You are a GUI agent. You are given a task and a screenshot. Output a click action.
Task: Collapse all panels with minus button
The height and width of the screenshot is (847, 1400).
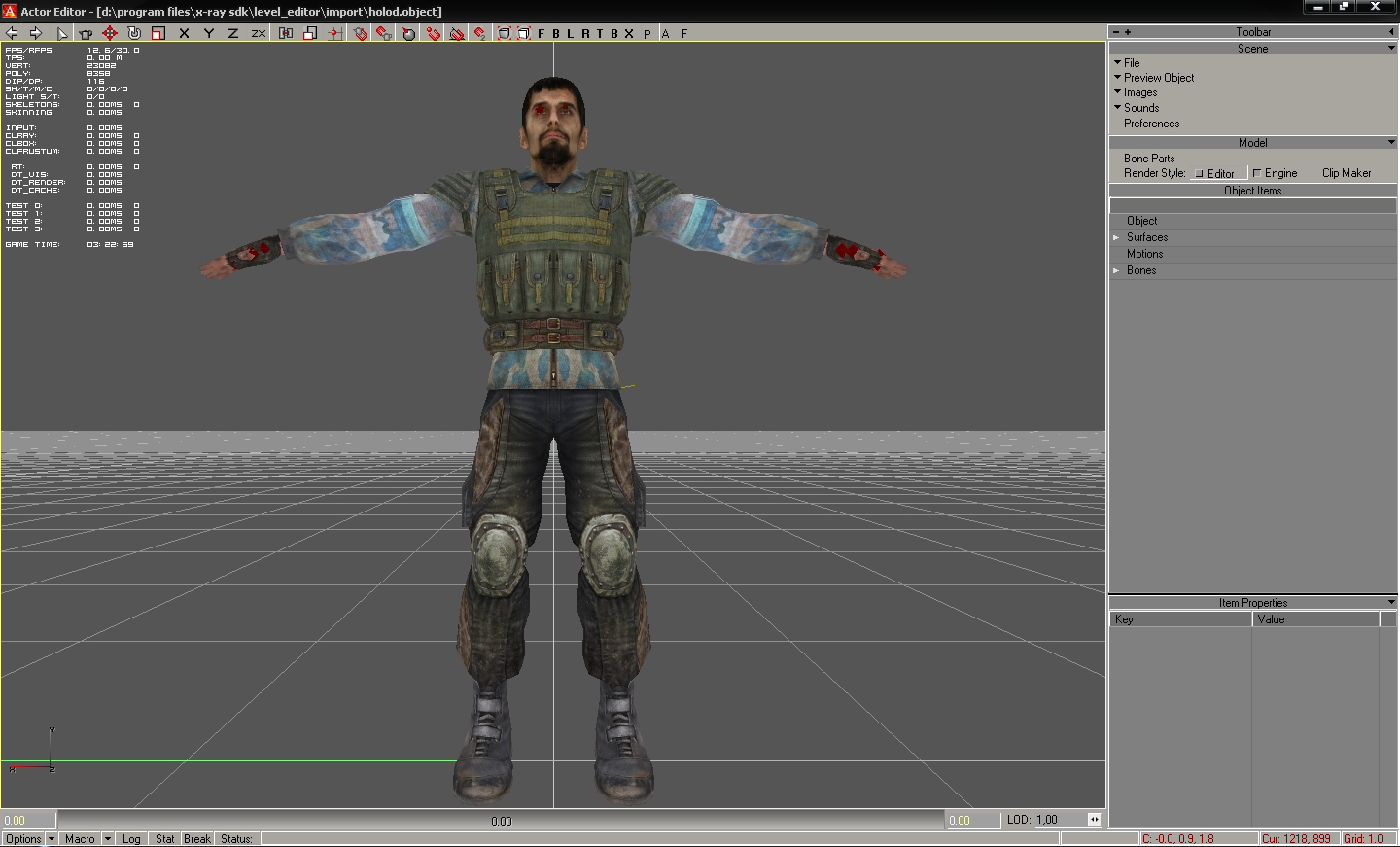(1116, 32)
